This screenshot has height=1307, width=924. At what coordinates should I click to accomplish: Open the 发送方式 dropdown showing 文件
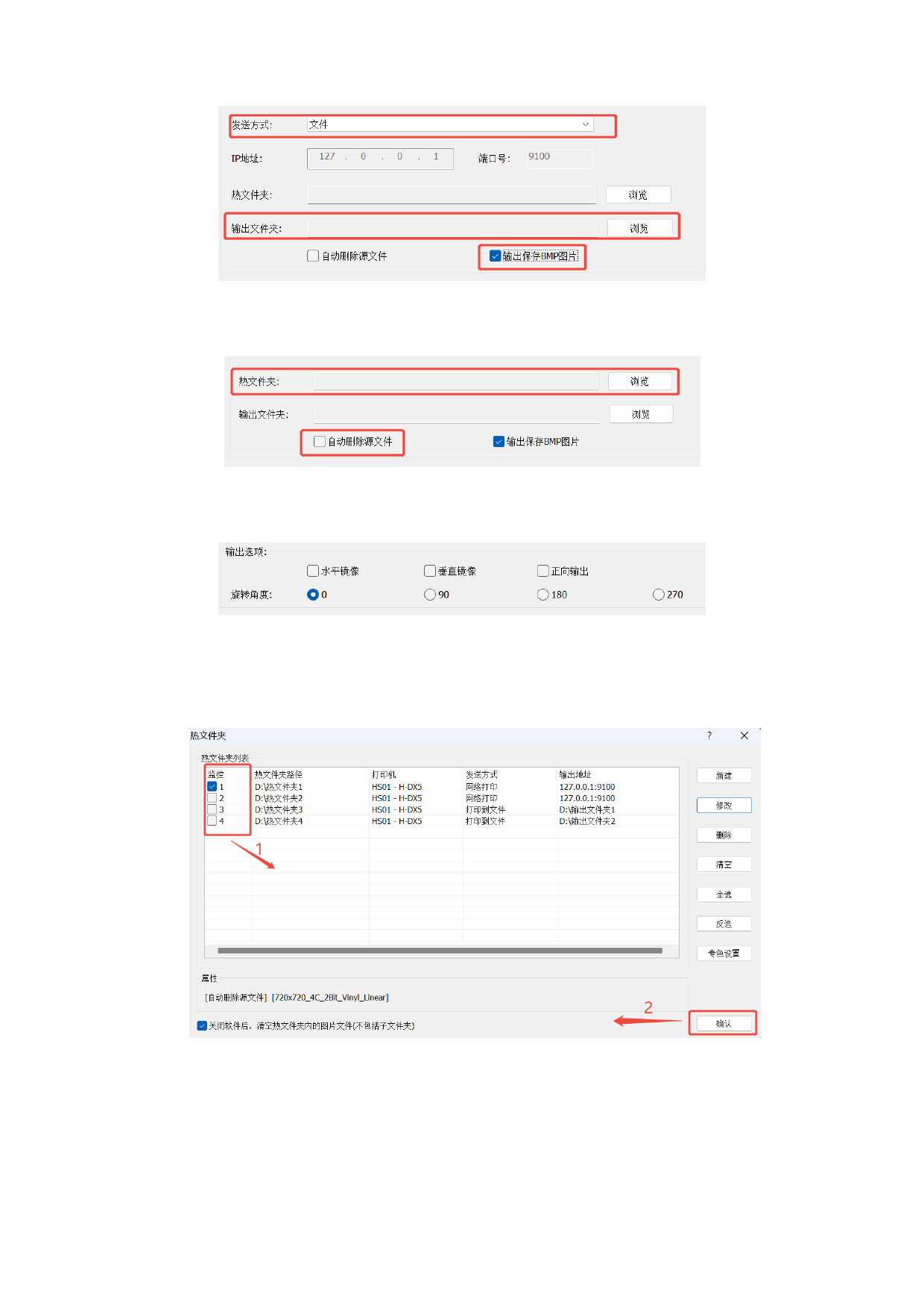point(450,124)
